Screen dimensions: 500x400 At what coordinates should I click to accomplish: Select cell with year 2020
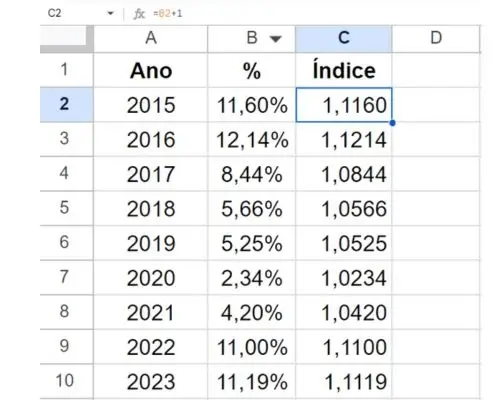151,278
